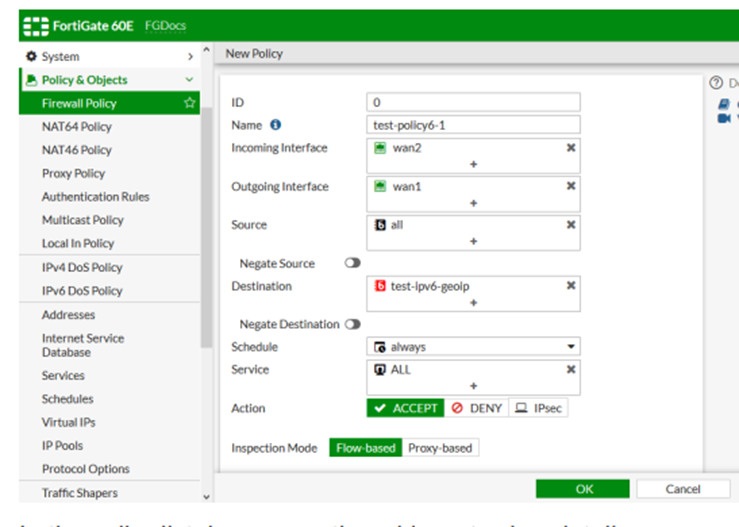Remove wan2 from Incoming Interface
Viewport: 739px width, 527px height.
click(571, 147)
